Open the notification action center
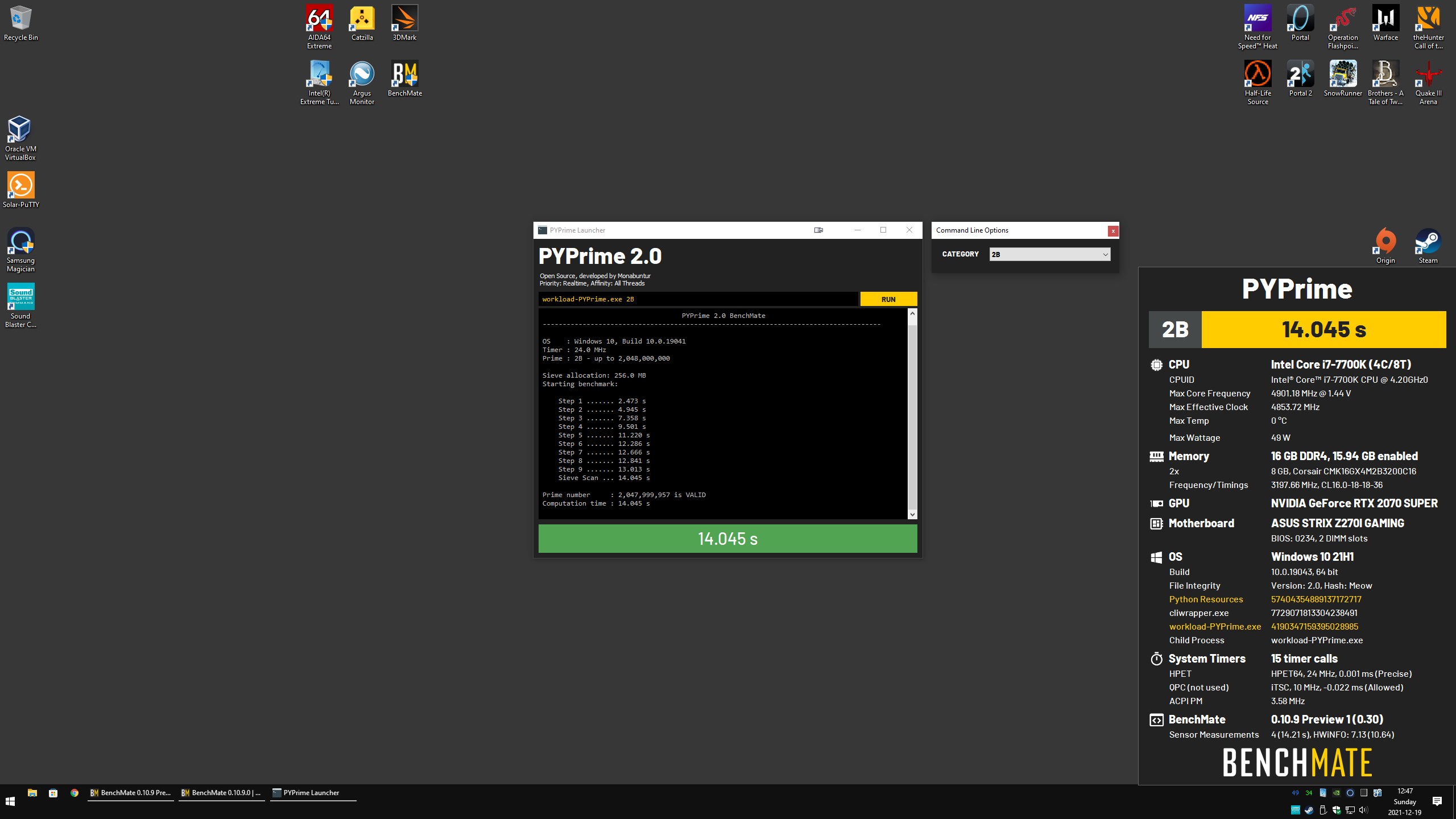 coord(1437,802)
